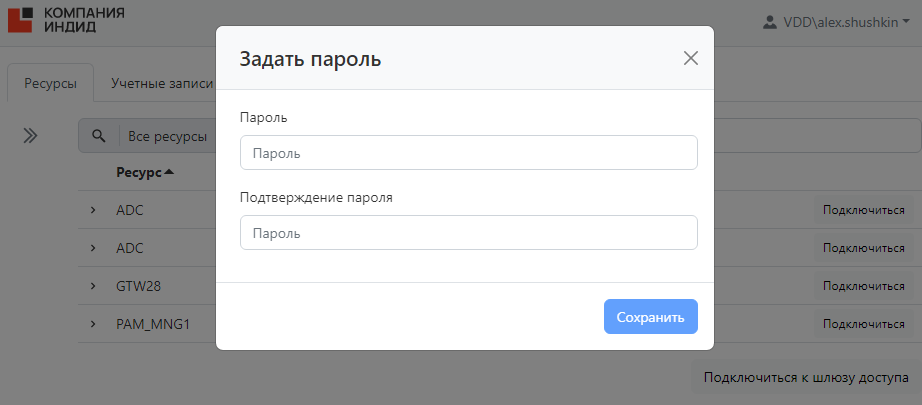This screenshot has height=405, width=922.
Task: Focus the Подтверждение пароля field
Action: tap(468, 233)
